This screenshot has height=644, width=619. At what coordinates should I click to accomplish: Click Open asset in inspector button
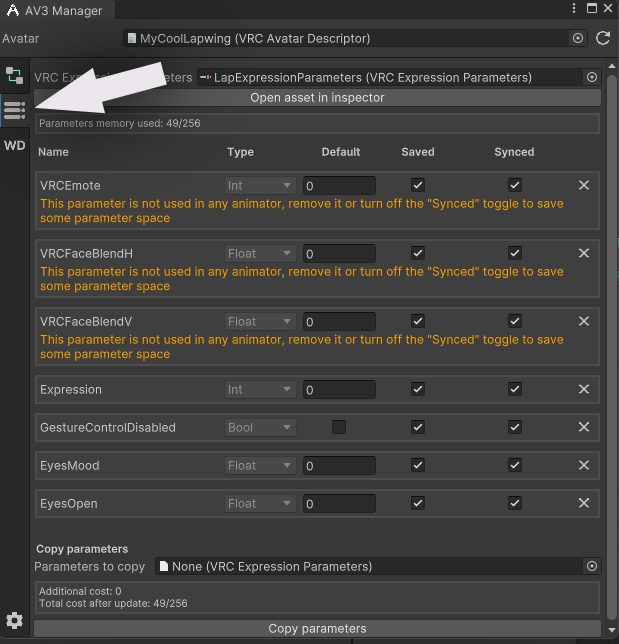pyautogui.click(x=318, y=98)
